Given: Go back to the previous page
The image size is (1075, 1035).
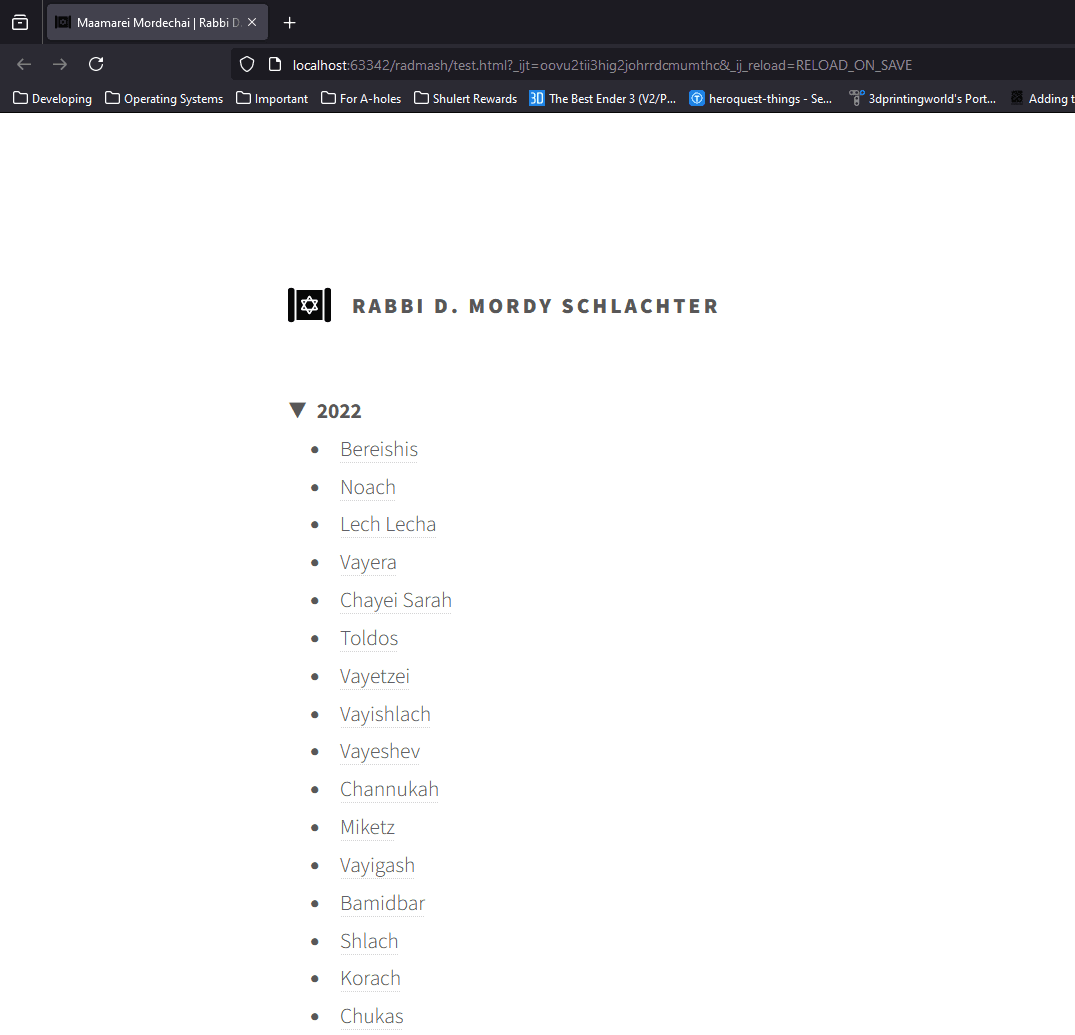Looking at the screenshot, I should tap(24, 64).
